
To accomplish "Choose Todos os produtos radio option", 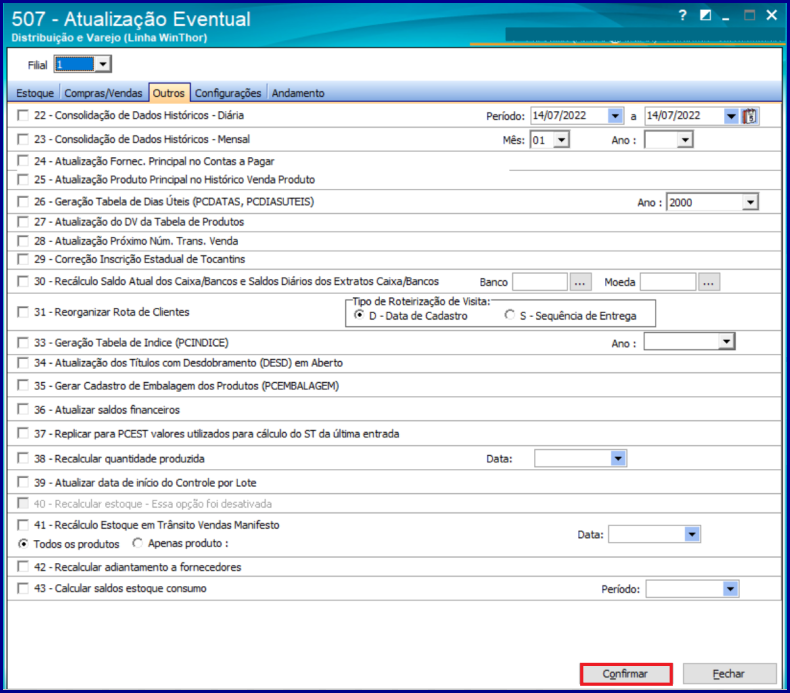I will (23, 544).
